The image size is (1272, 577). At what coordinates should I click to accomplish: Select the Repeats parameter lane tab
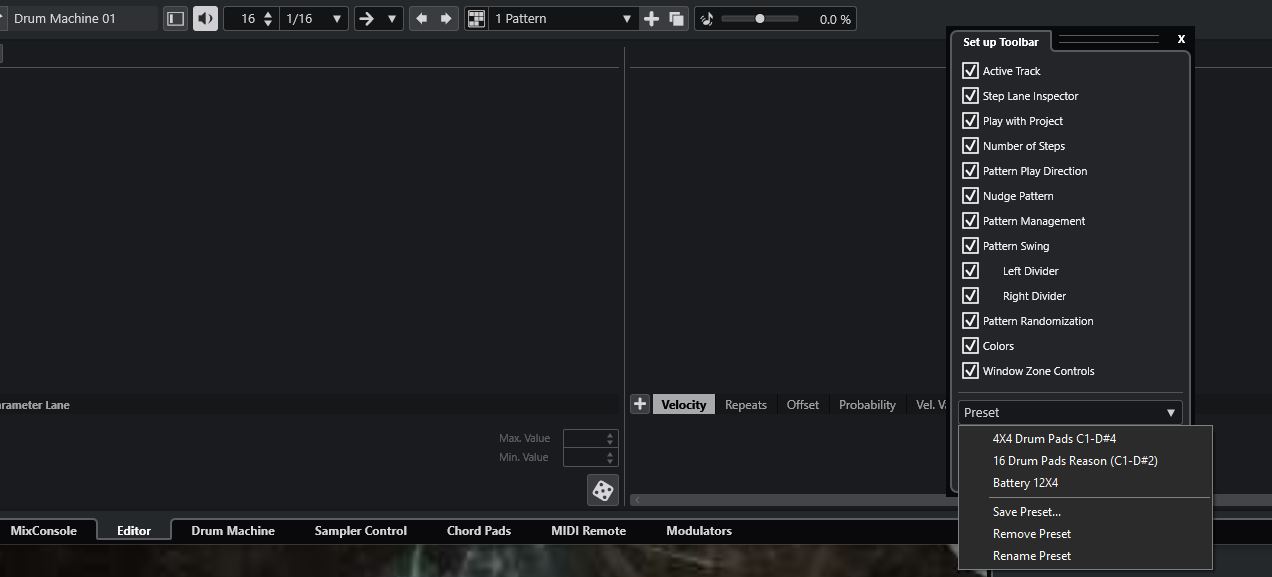click(746, 404)
